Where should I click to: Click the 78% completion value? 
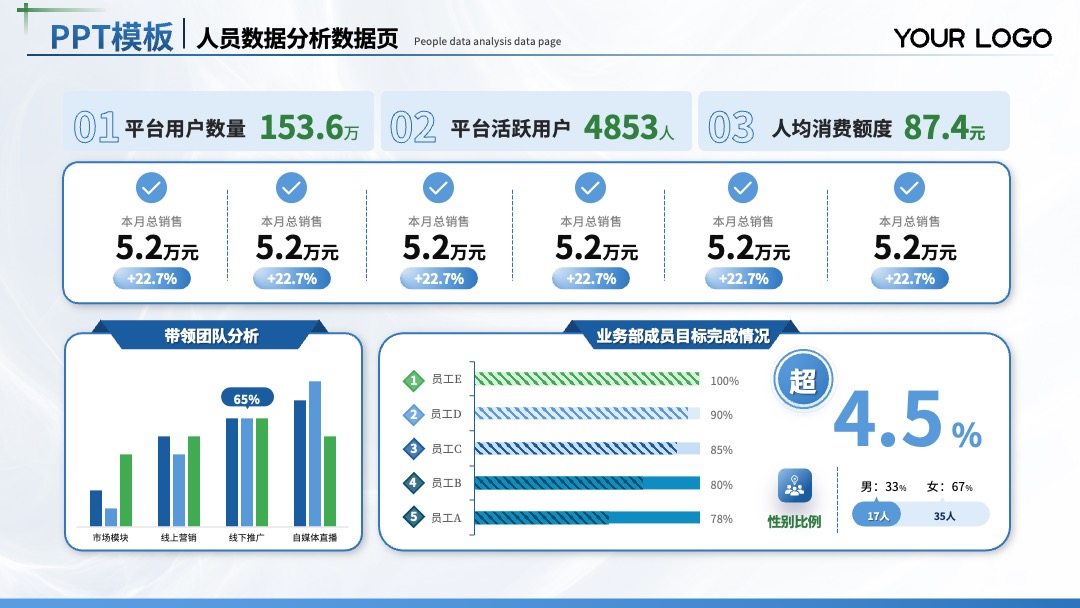pos(721,519)
